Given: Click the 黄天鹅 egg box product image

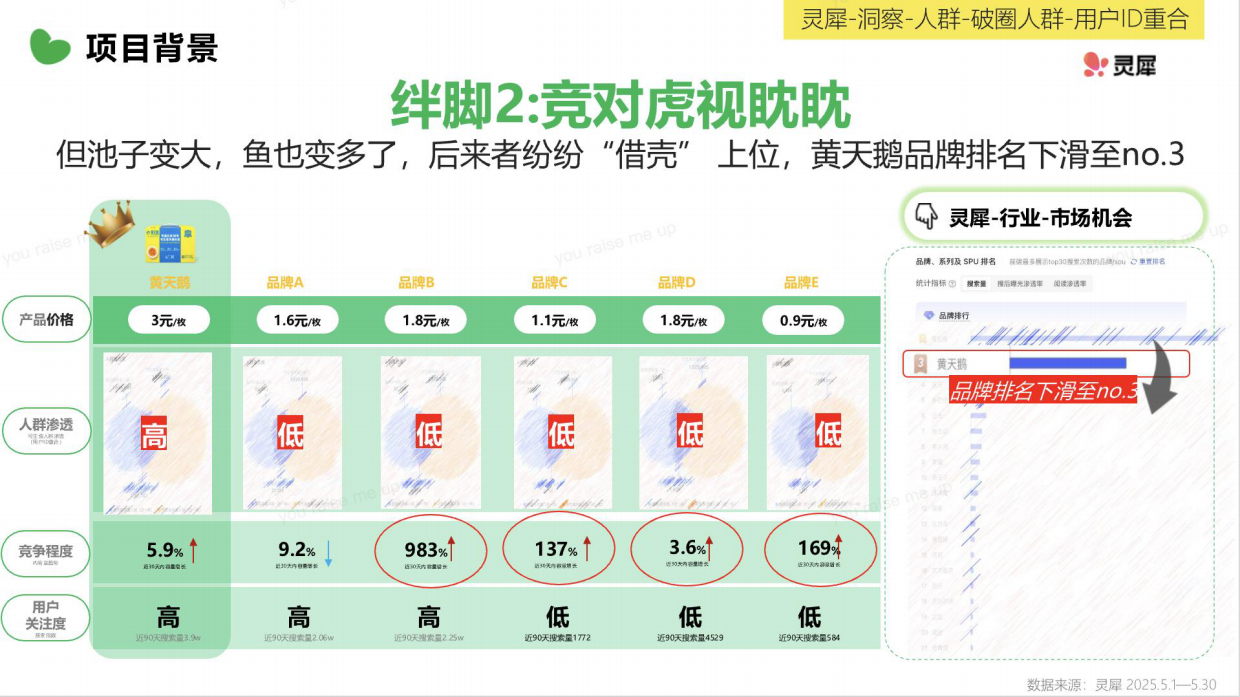Looking at the screenshot, I should point(169,243).
